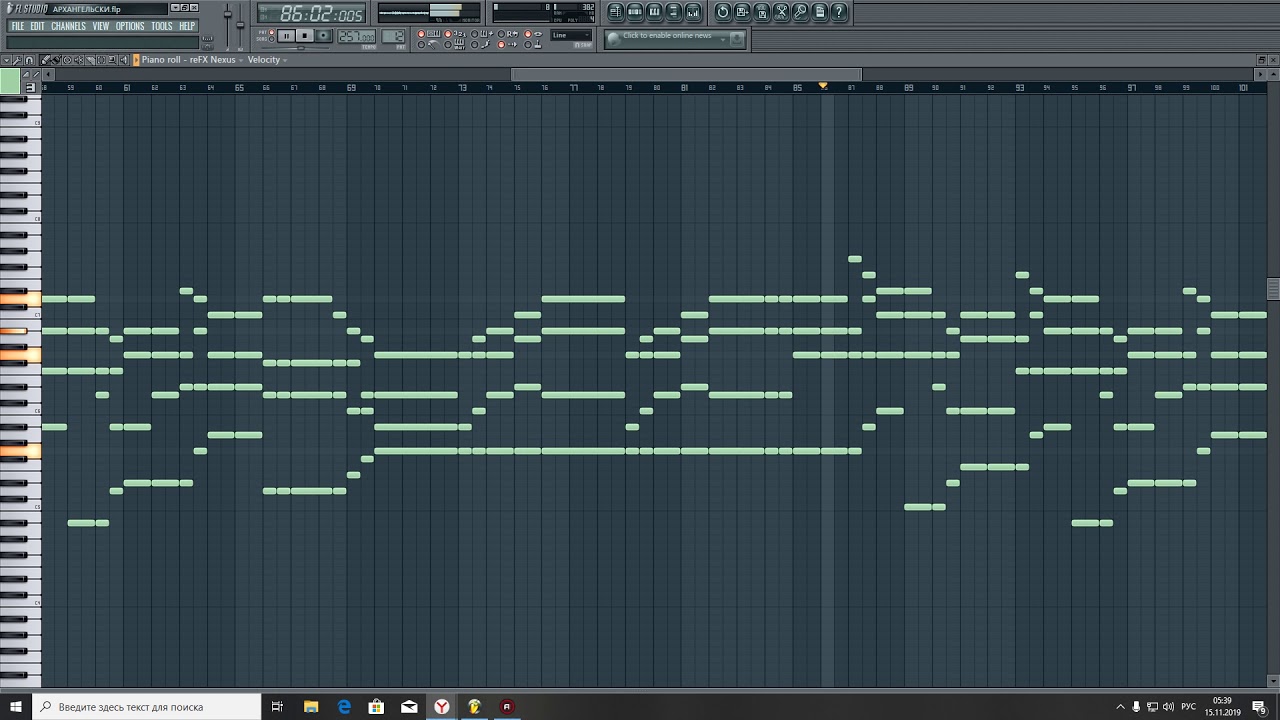The width and height of the screenshot is (1280, 720).
Task: Click the one-click recording microphone icon
Action: click(x=800, y=12)
